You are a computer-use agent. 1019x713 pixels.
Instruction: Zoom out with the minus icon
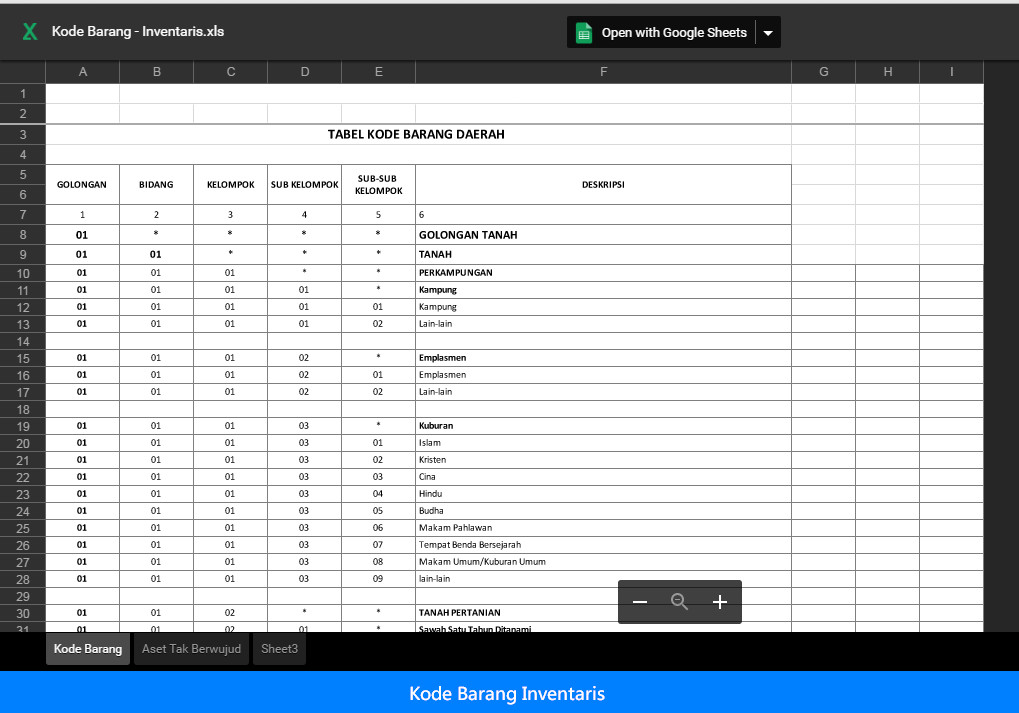[639, 602]
